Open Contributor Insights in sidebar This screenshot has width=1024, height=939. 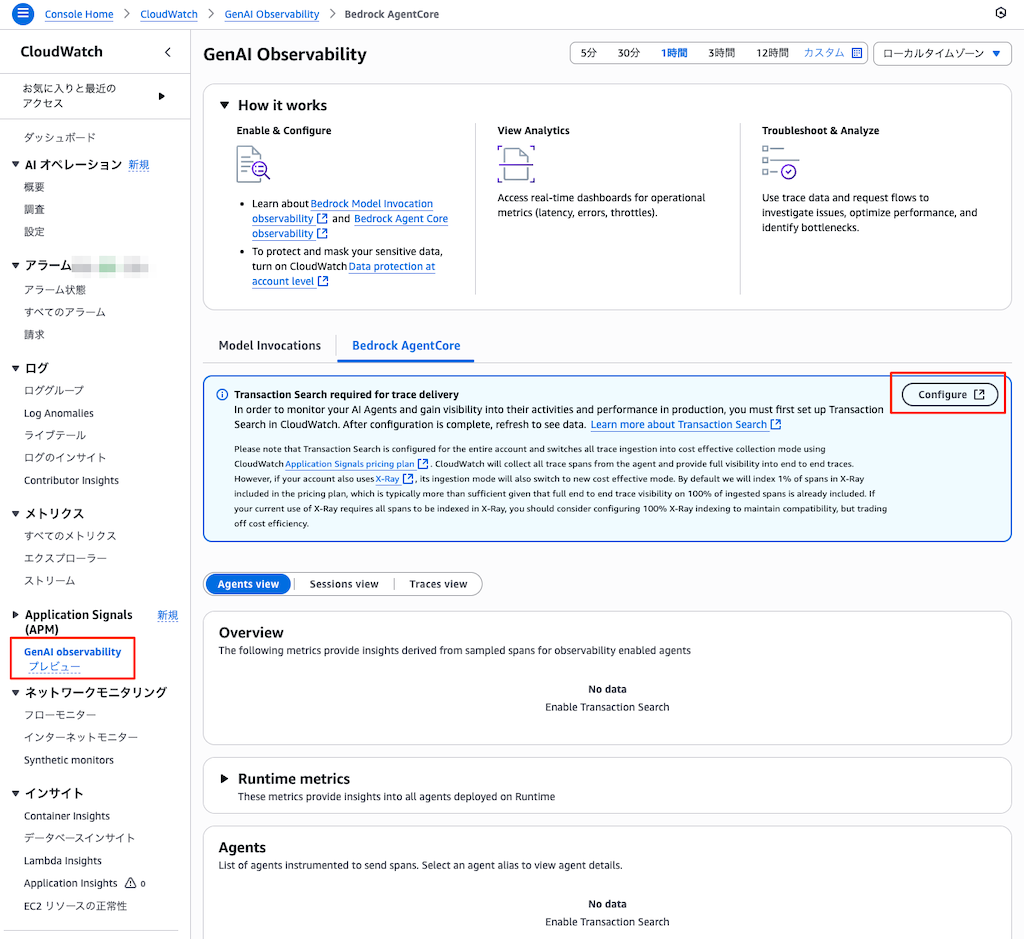tap(71, 480)
